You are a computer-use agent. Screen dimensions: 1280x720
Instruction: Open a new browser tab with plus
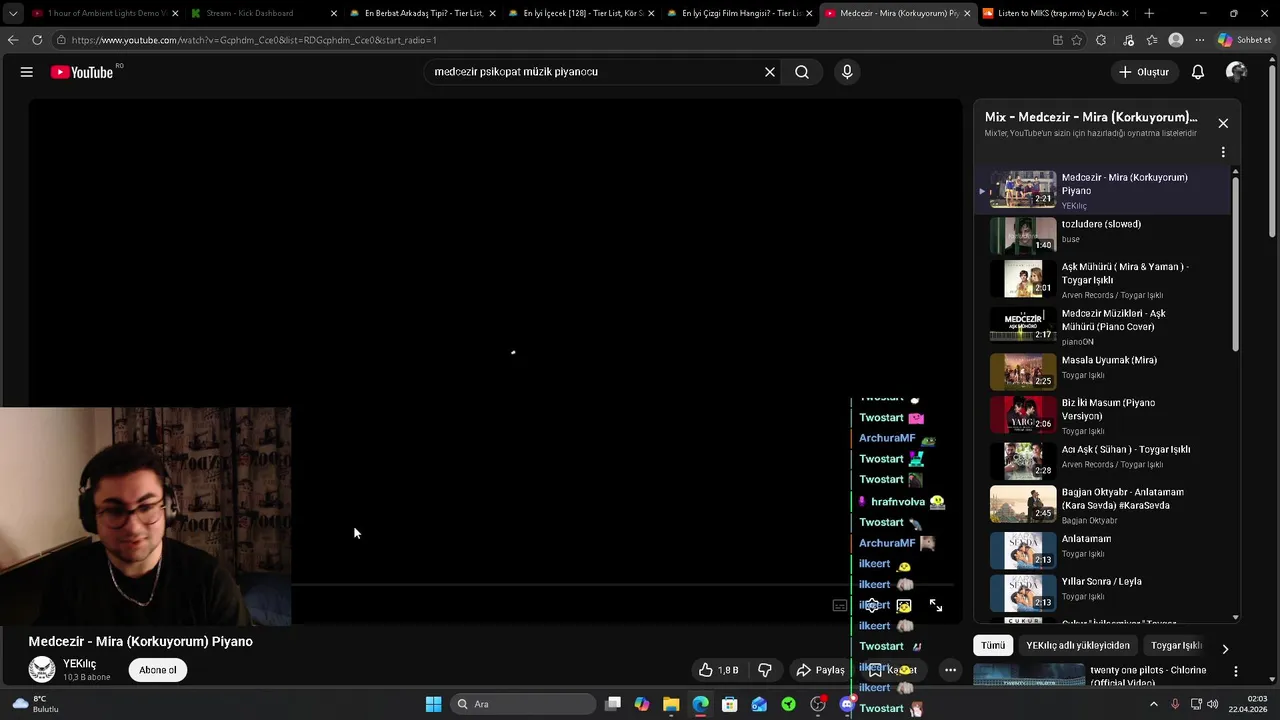coord(1149,13)
